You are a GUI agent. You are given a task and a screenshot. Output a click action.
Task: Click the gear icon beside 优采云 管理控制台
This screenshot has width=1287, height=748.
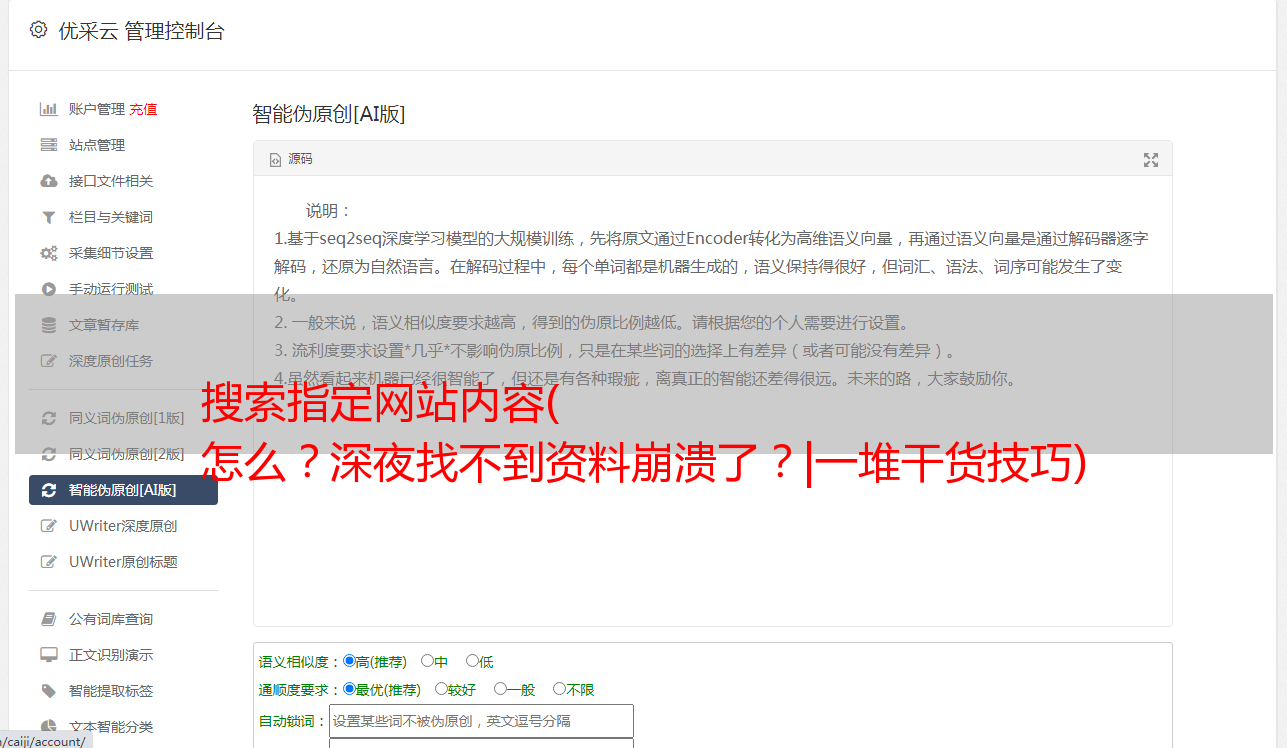[x=38, y=30]
